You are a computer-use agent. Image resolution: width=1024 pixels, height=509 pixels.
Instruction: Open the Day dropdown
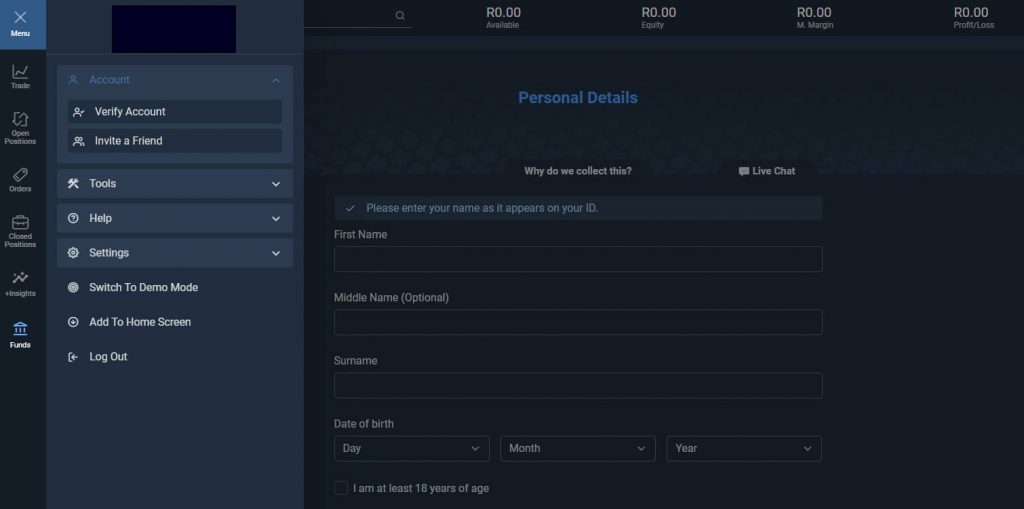[x=411, y=448]
